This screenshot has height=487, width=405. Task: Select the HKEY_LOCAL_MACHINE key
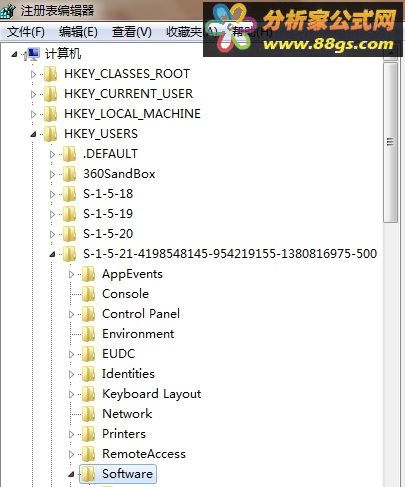coord(132,114)
